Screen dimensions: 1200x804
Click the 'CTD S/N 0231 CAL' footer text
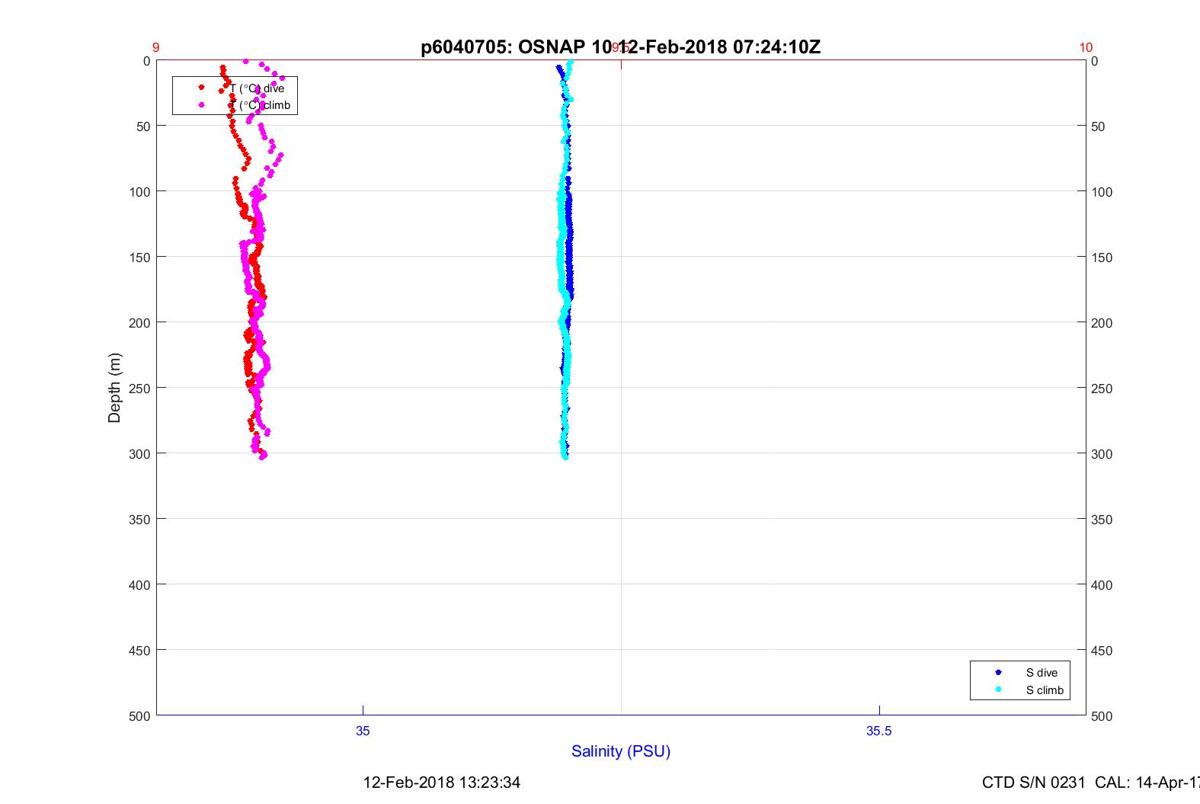[1091, 782]
